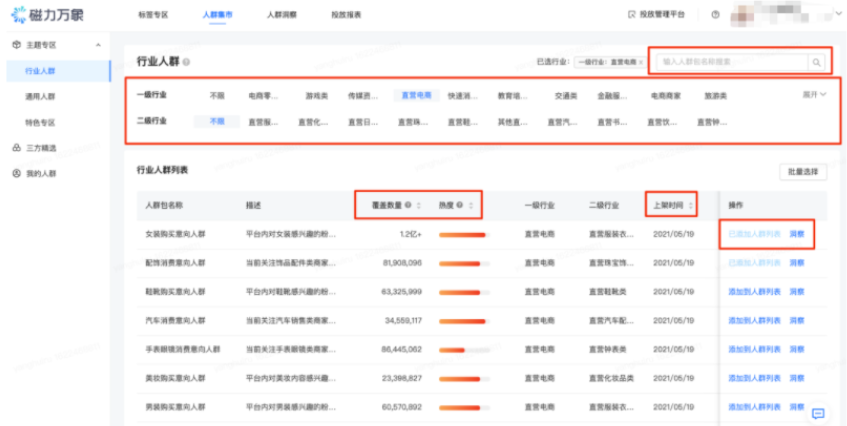This screenshot has height=426, width=847.
Task: Open the chat support icon at bottom right
Action: tap(818, 414)
